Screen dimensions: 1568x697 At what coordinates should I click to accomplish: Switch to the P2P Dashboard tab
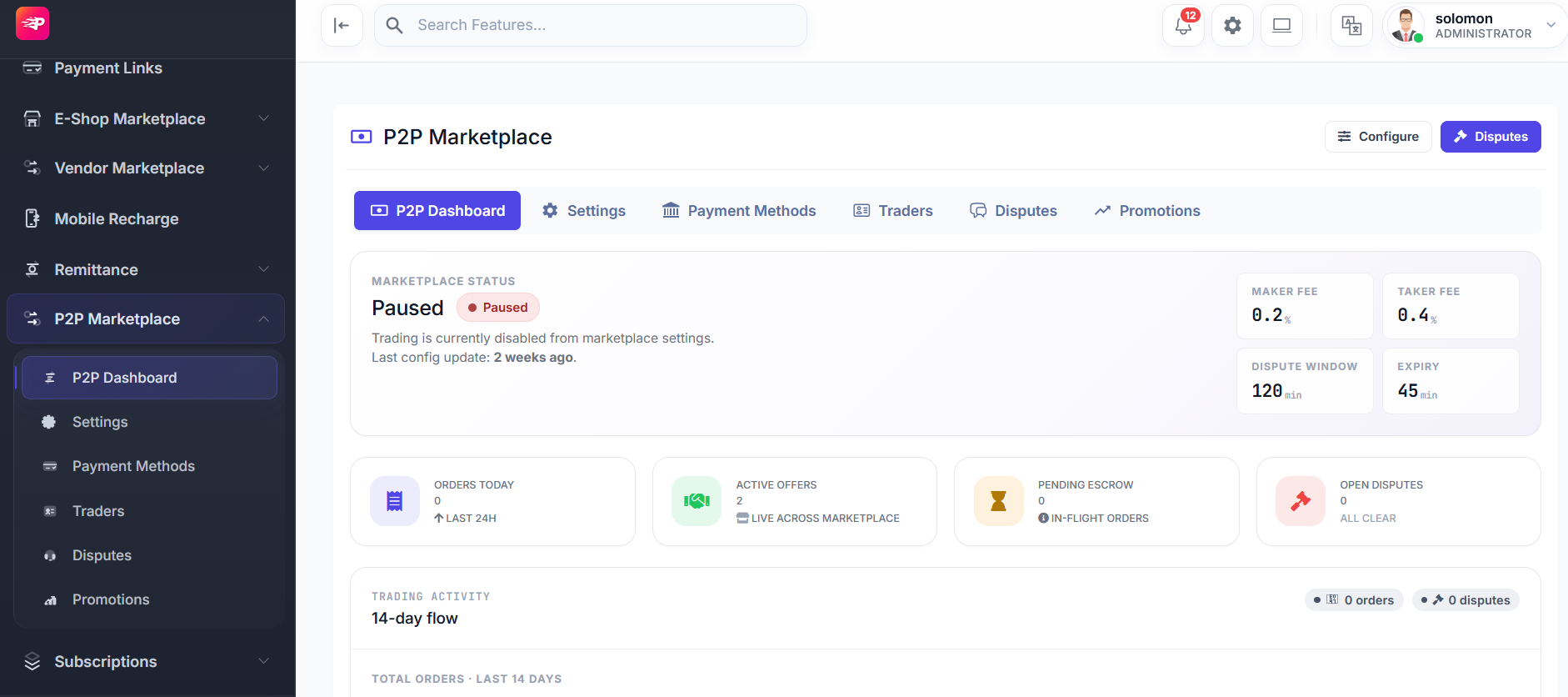437,210
